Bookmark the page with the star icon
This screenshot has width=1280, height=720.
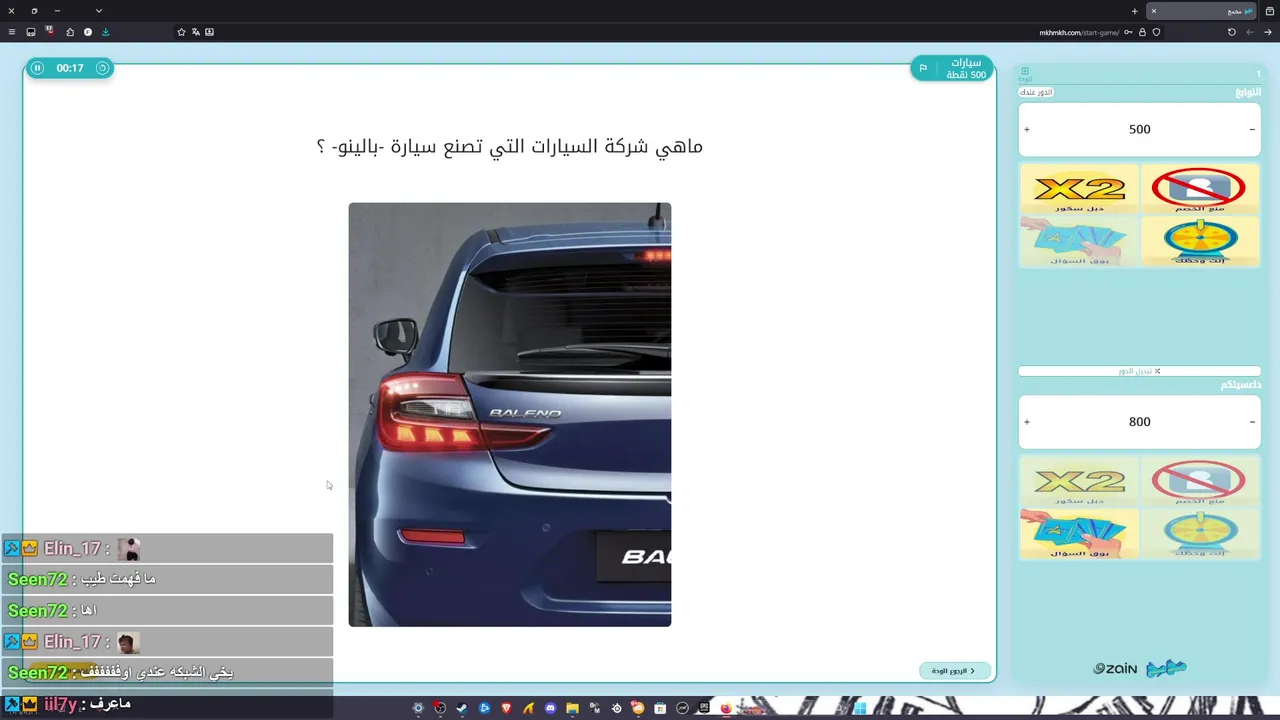[x=181, y=32]
